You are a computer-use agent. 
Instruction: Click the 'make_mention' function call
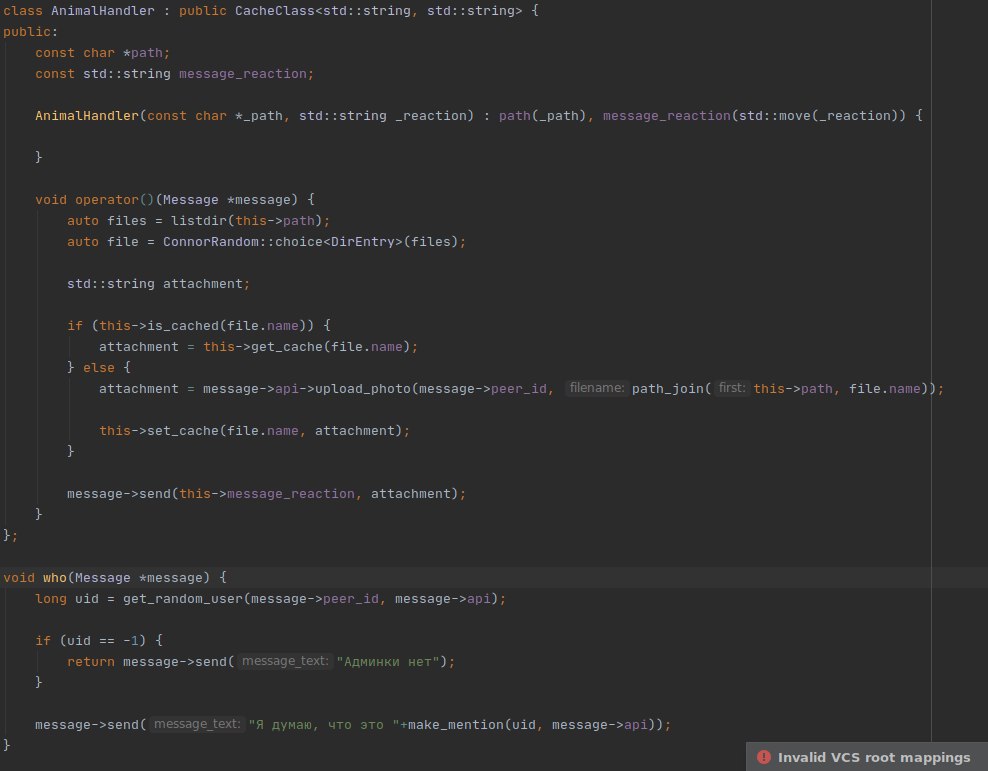pos(456,725)
